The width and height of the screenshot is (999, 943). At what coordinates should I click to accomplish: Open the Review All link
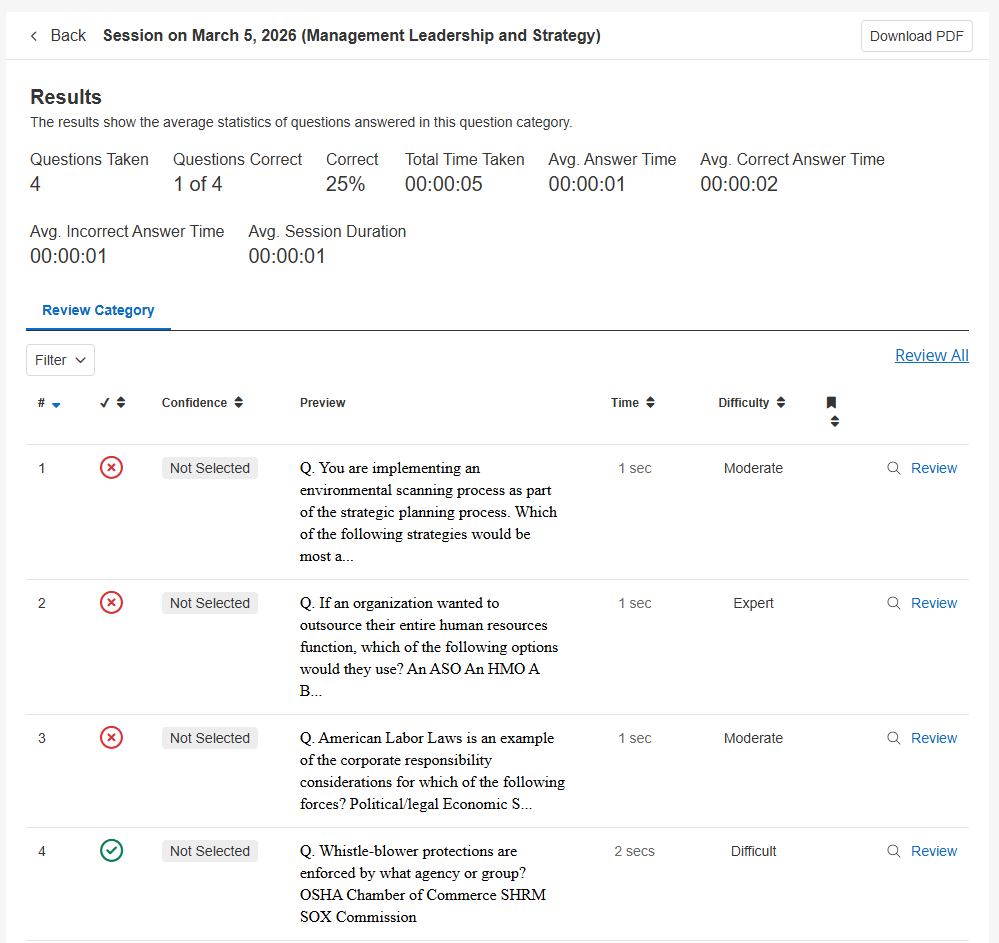click(931, 355)
